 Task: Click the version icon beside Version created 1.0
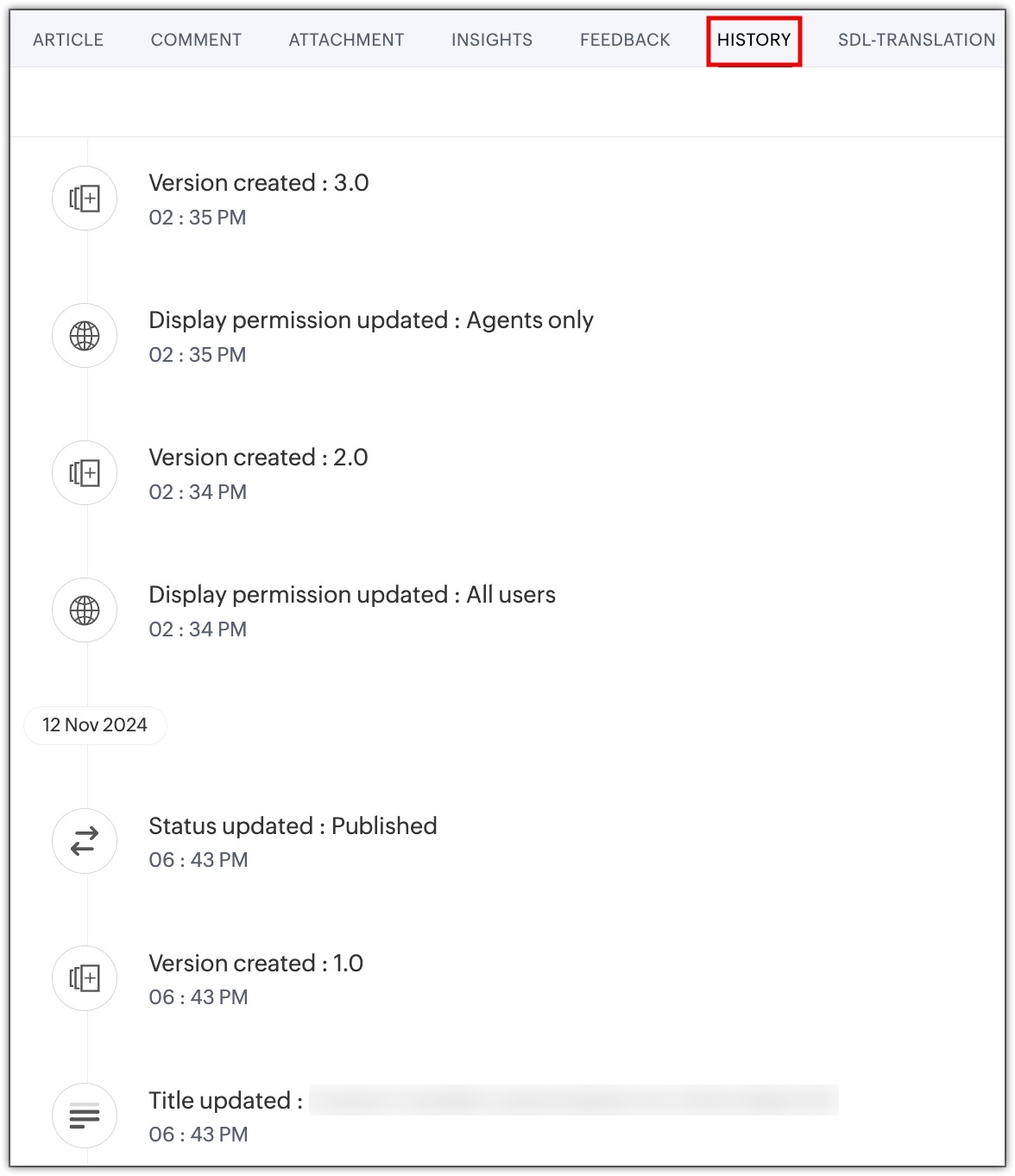(85, 978)
